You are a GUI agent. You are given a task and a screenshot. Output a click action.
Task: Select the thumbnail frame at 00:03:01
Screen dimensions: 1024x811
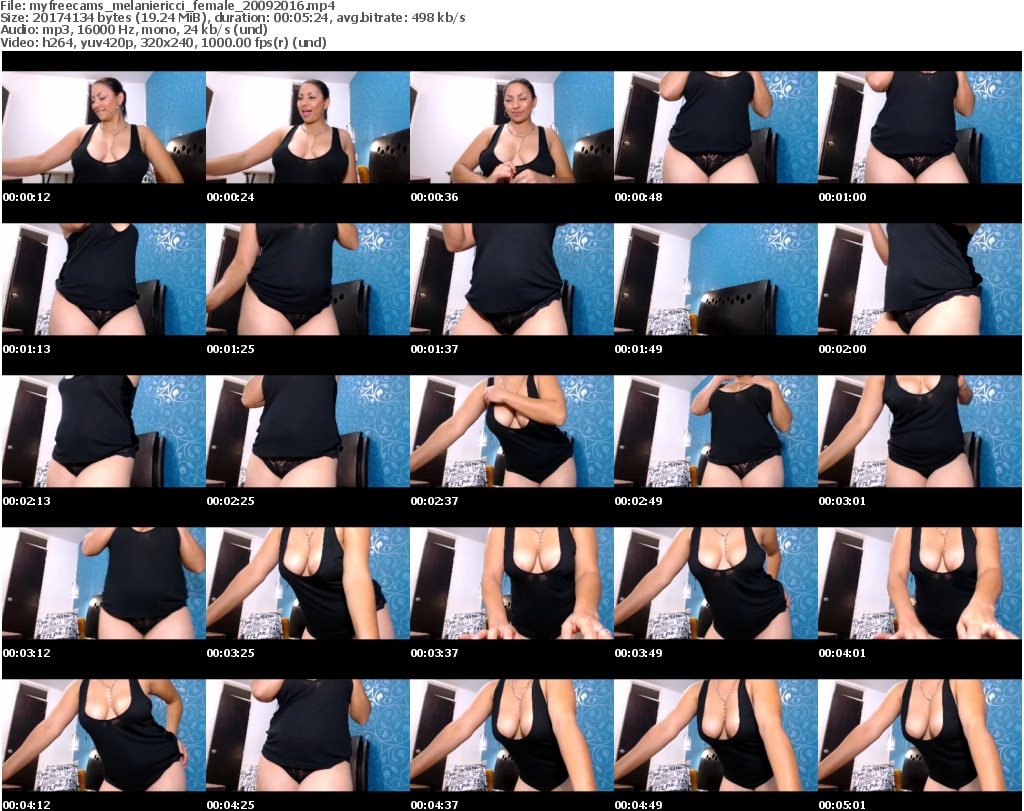[x=920, y=431]
